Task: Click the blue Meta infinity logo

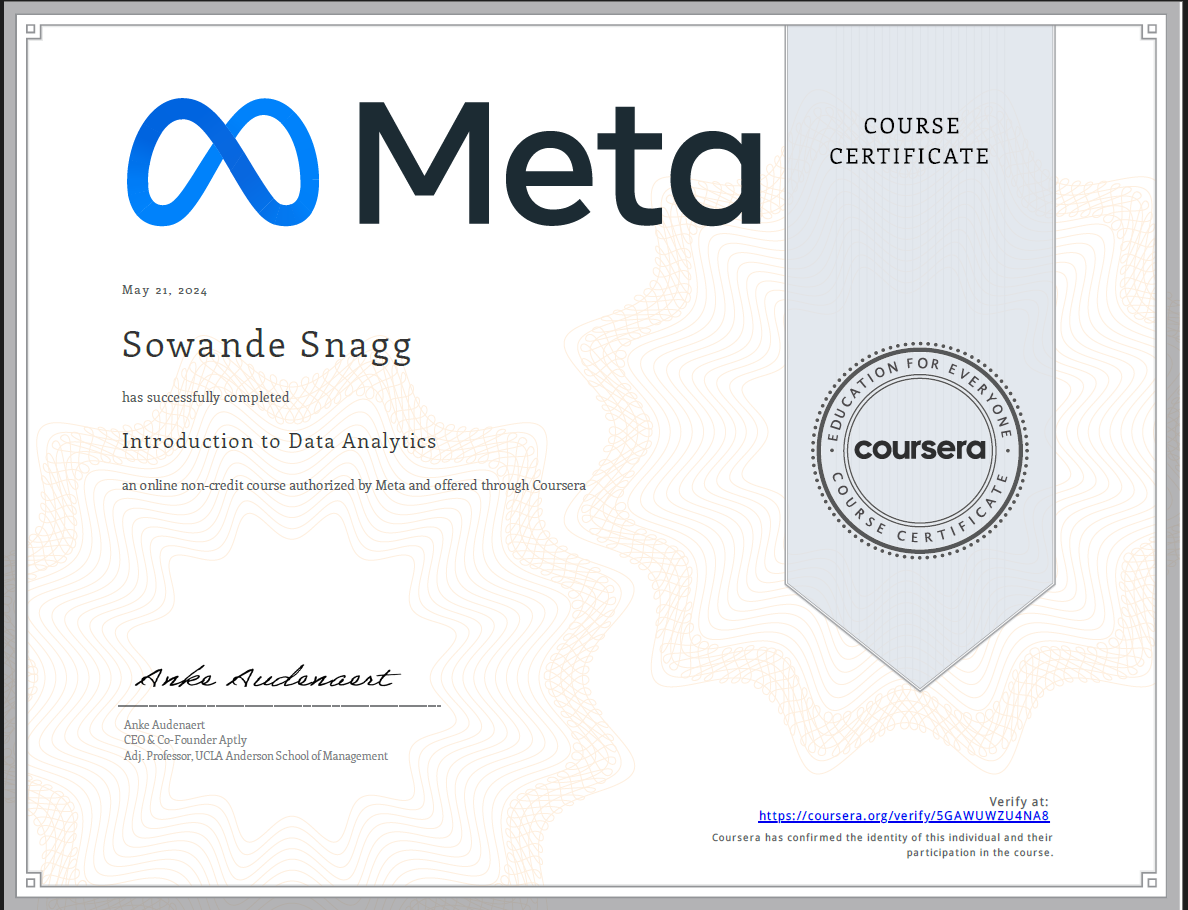Action: point(222,162)
